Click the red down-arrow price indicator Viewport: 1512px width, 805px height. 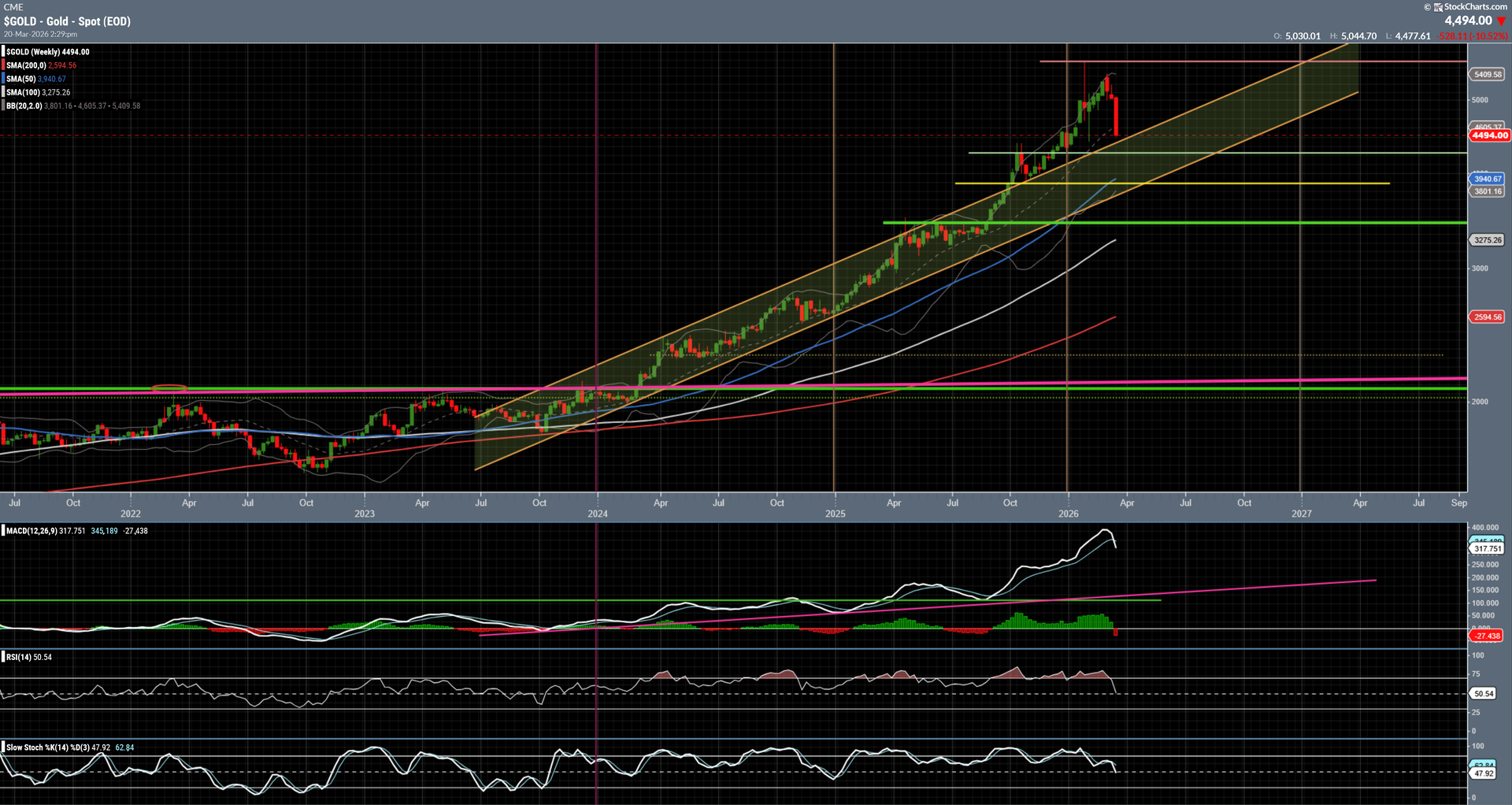(1501, 21)
